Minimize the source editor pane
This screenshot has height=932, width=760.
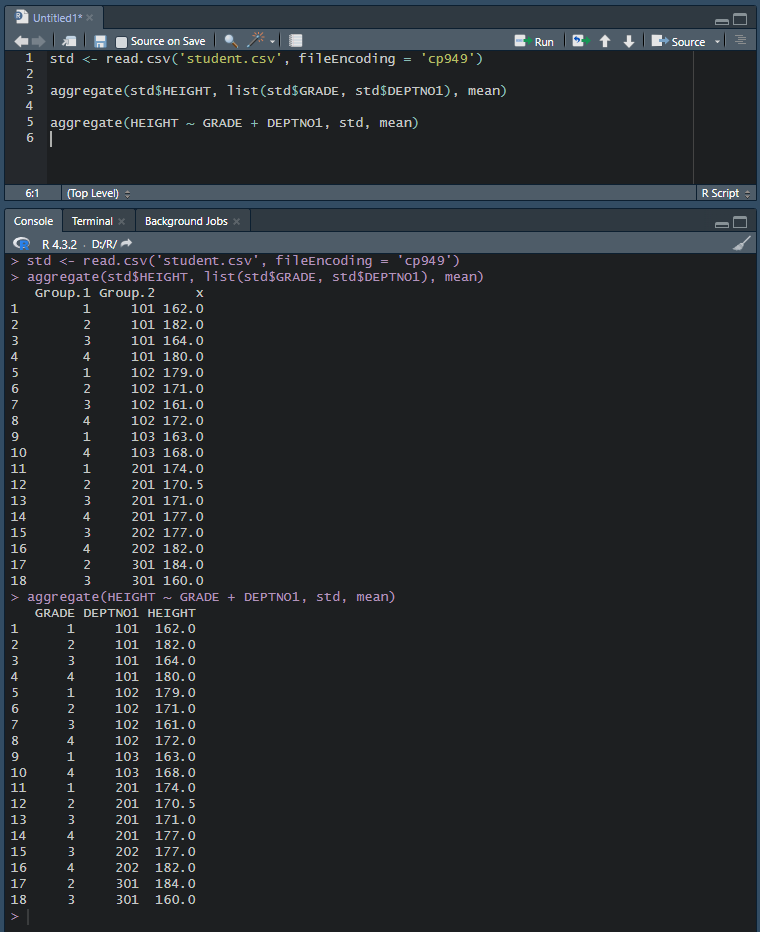pos(722,20)
